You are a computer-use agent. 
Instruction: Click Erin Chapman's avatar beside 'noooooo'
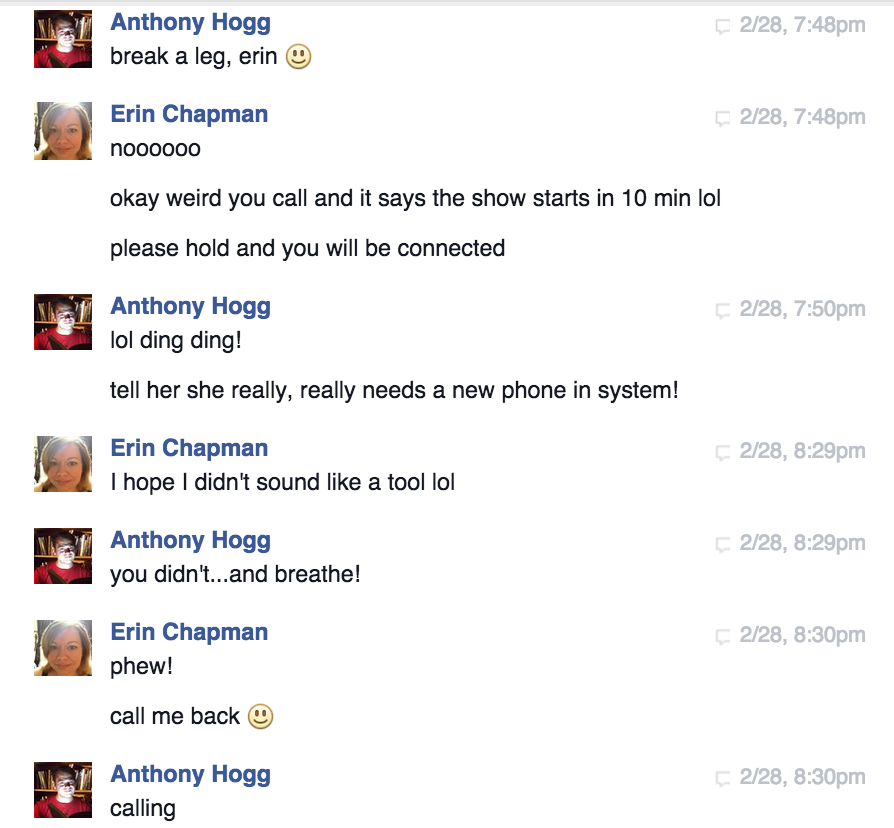(x=63, y=131)
